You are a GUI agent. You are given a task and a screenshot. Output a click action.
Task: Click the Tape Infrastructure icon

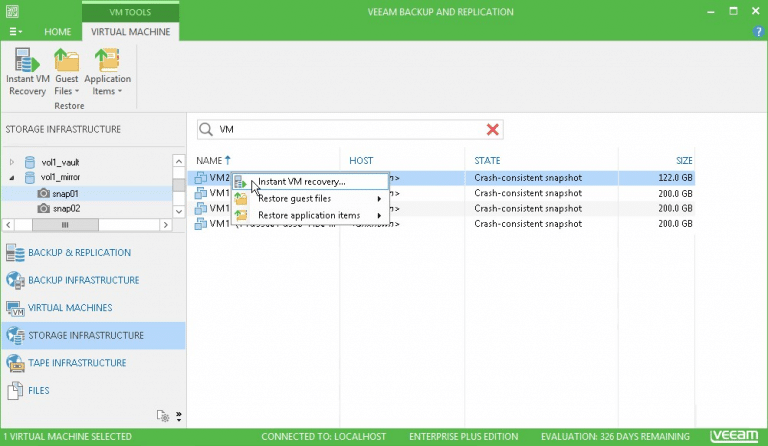[15, 363]
